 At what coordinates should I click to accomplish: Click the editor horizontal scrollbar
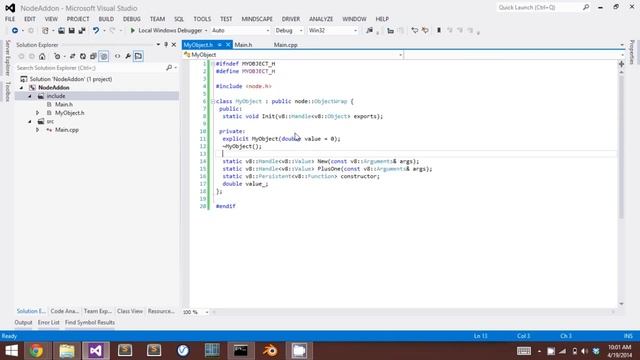click(x=413, y=312)
